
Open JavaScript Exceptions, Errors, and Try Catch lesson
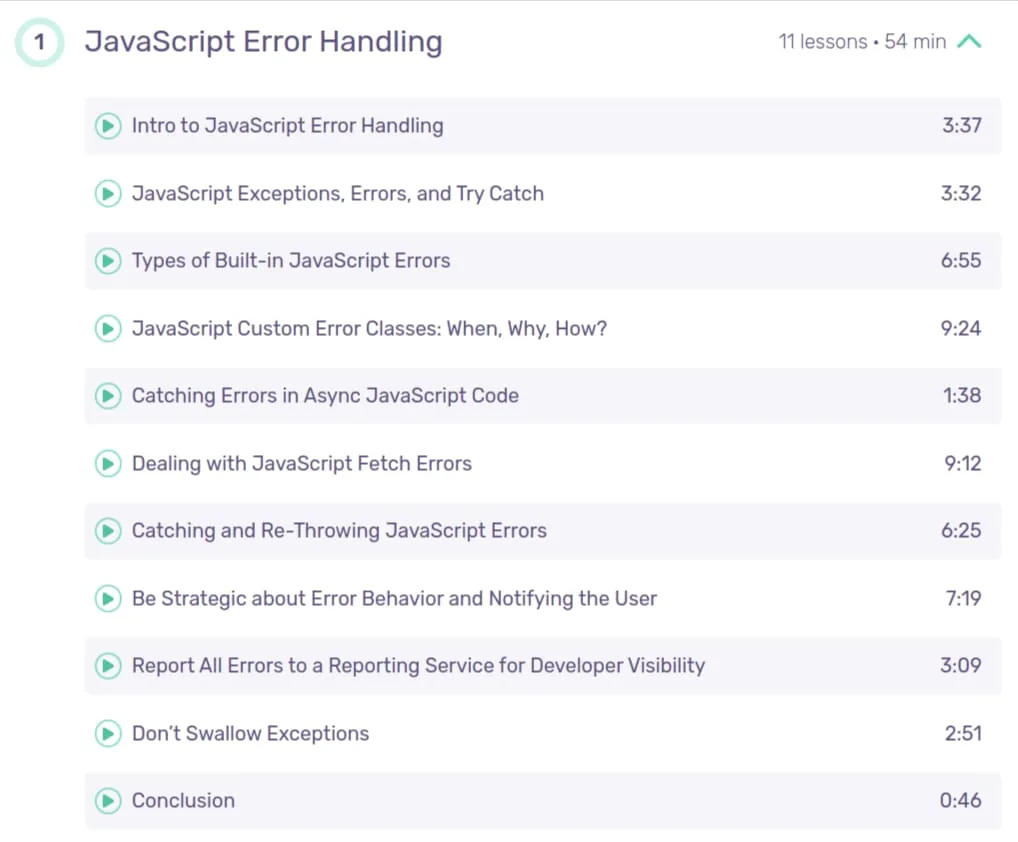click(338, 193)
